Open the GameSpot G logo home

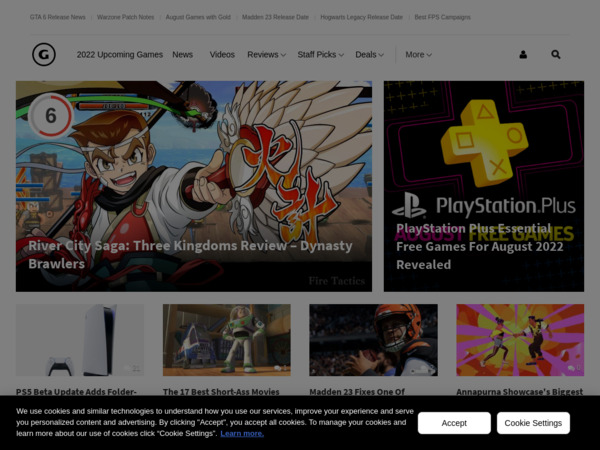[x=44, y=54]
